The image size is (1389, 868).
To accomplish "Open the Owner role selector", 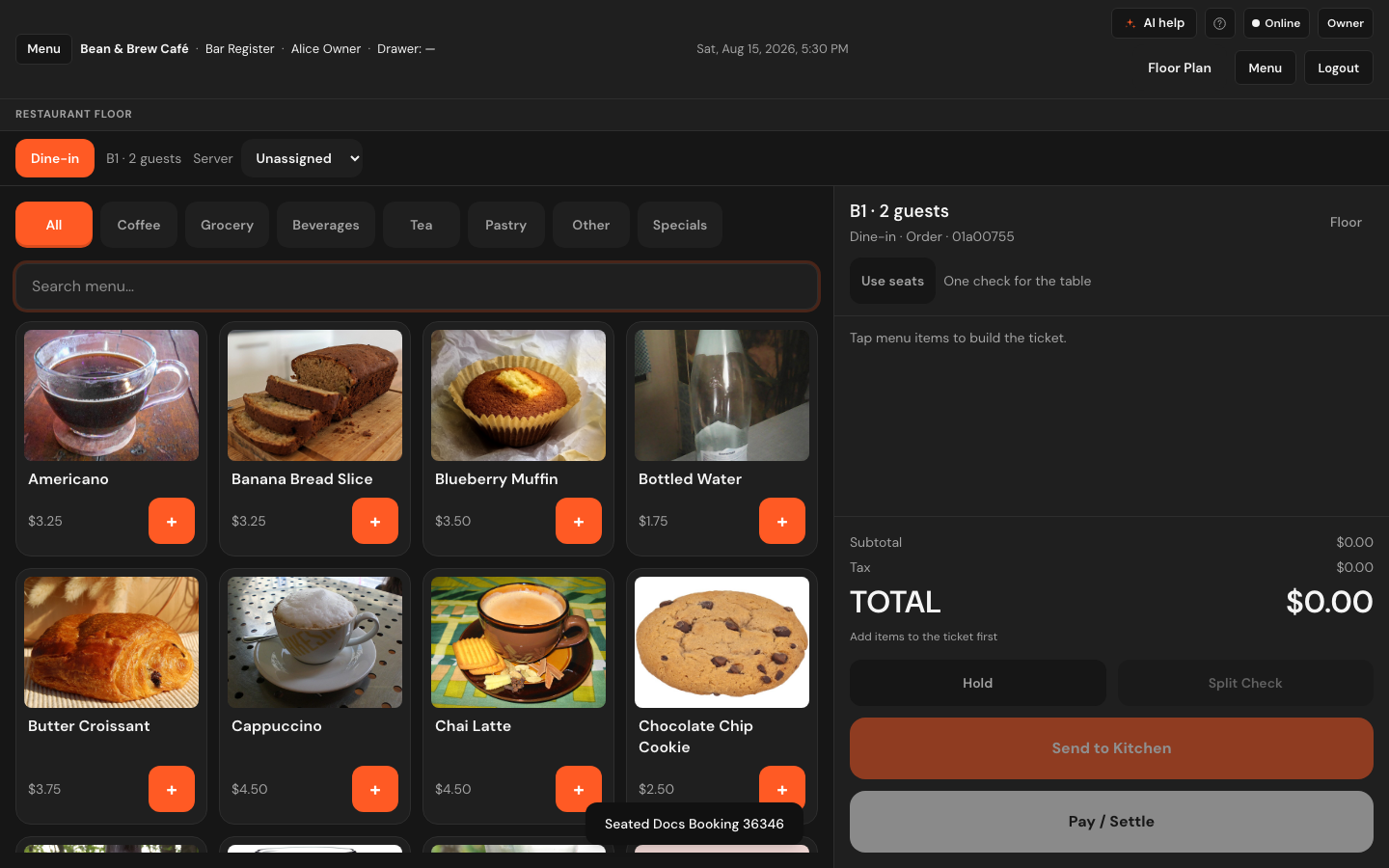I will coord(1345,23).
